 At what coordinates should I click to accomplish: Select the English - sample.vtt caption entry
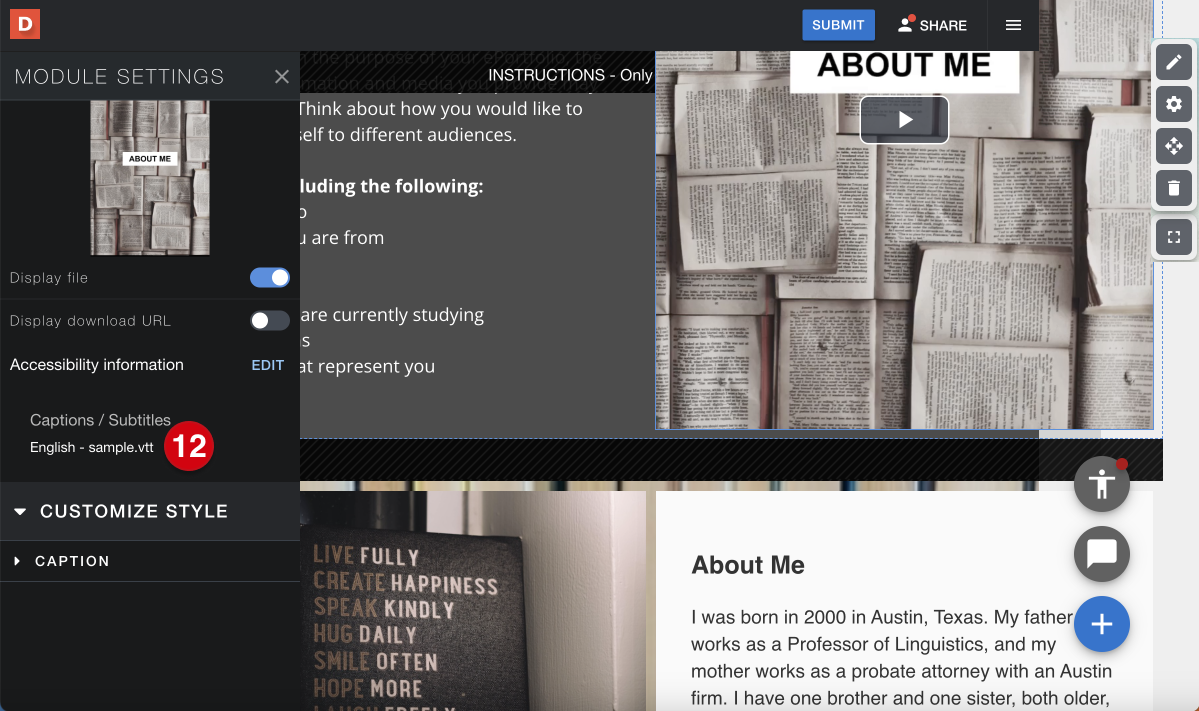(92, 447)
